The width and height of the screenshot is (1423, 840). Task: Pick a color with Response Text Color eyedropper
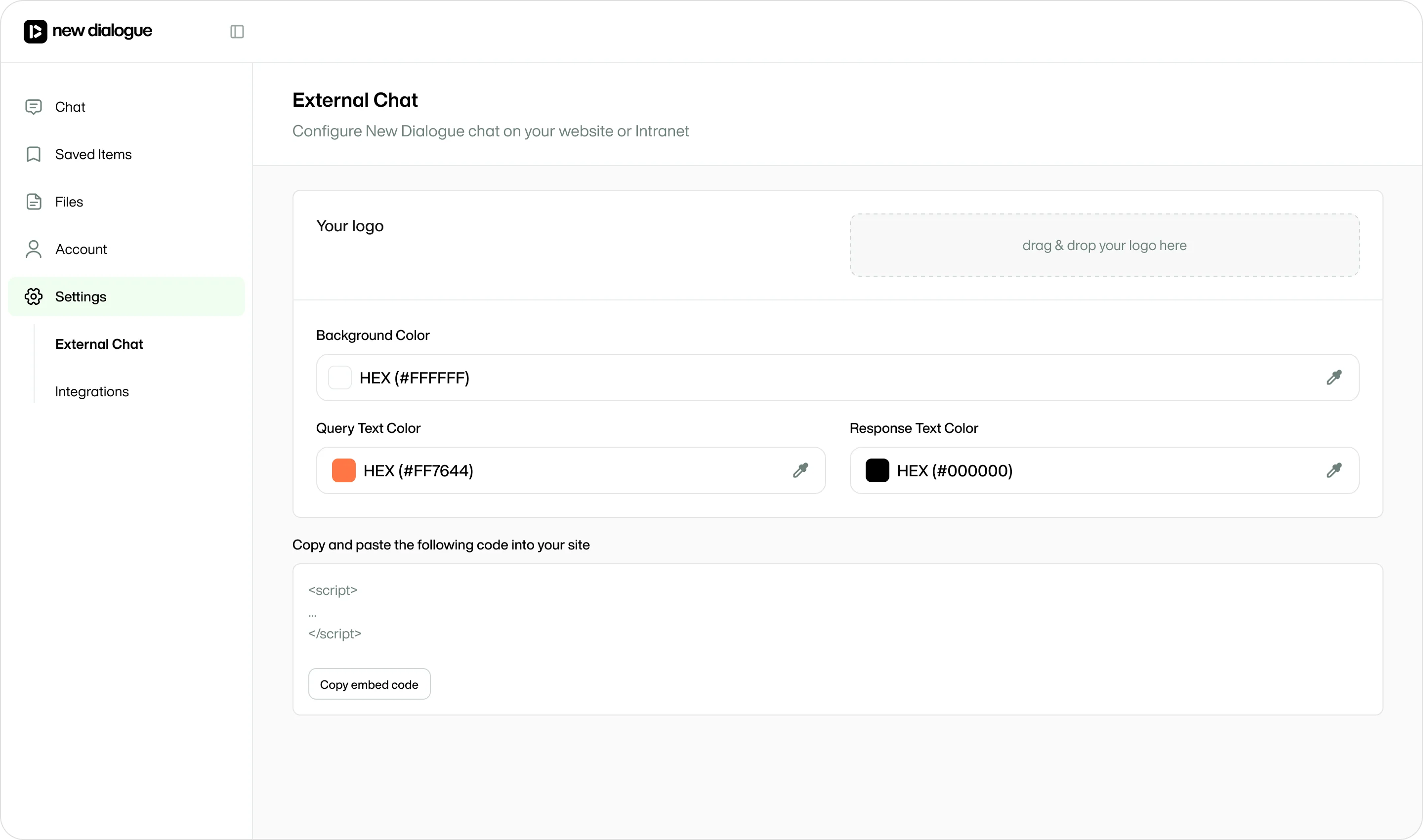[x=1334, y=470]
